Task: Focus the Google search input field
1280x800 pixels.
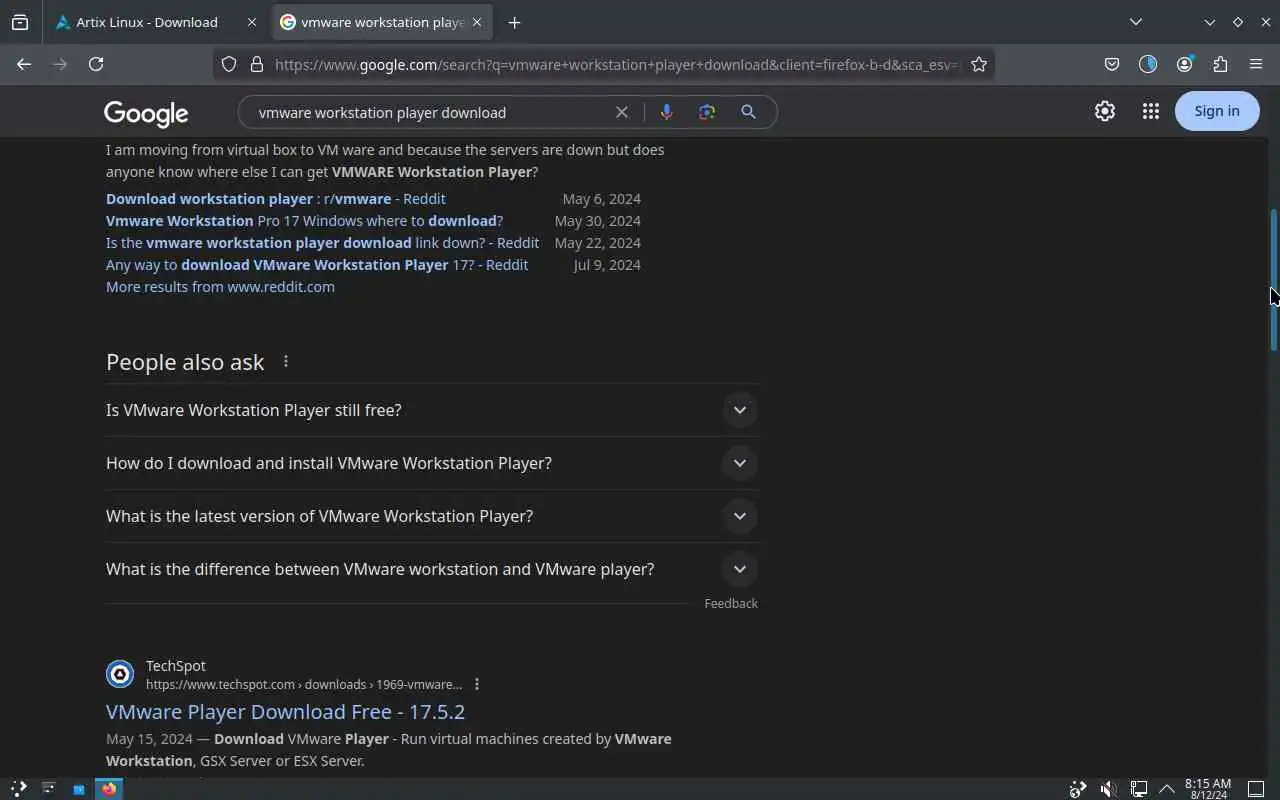Action: (x=430, y=112)
